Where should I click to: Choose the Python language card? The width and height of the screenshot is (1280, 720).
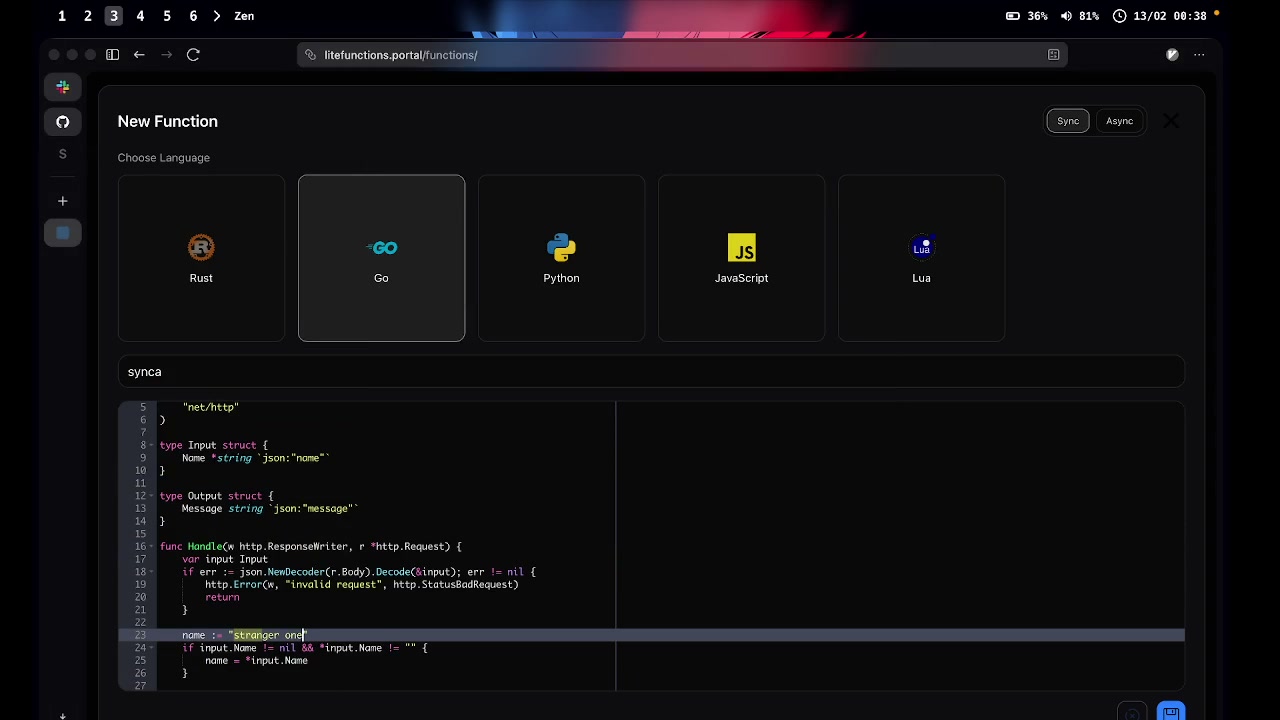click(561, 258)
